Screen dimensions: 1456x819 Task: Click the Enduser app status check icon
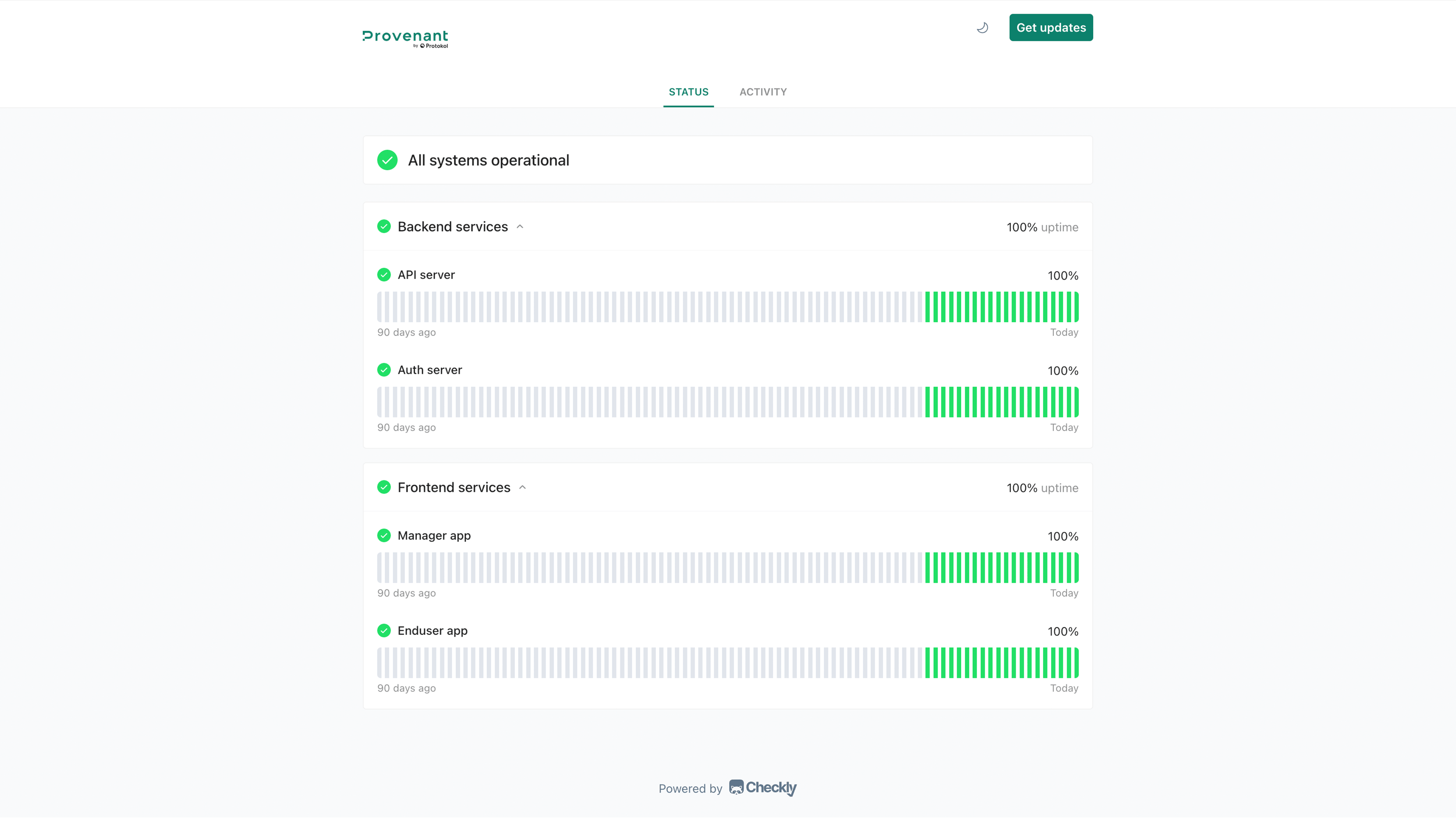[x=384, y=630]
